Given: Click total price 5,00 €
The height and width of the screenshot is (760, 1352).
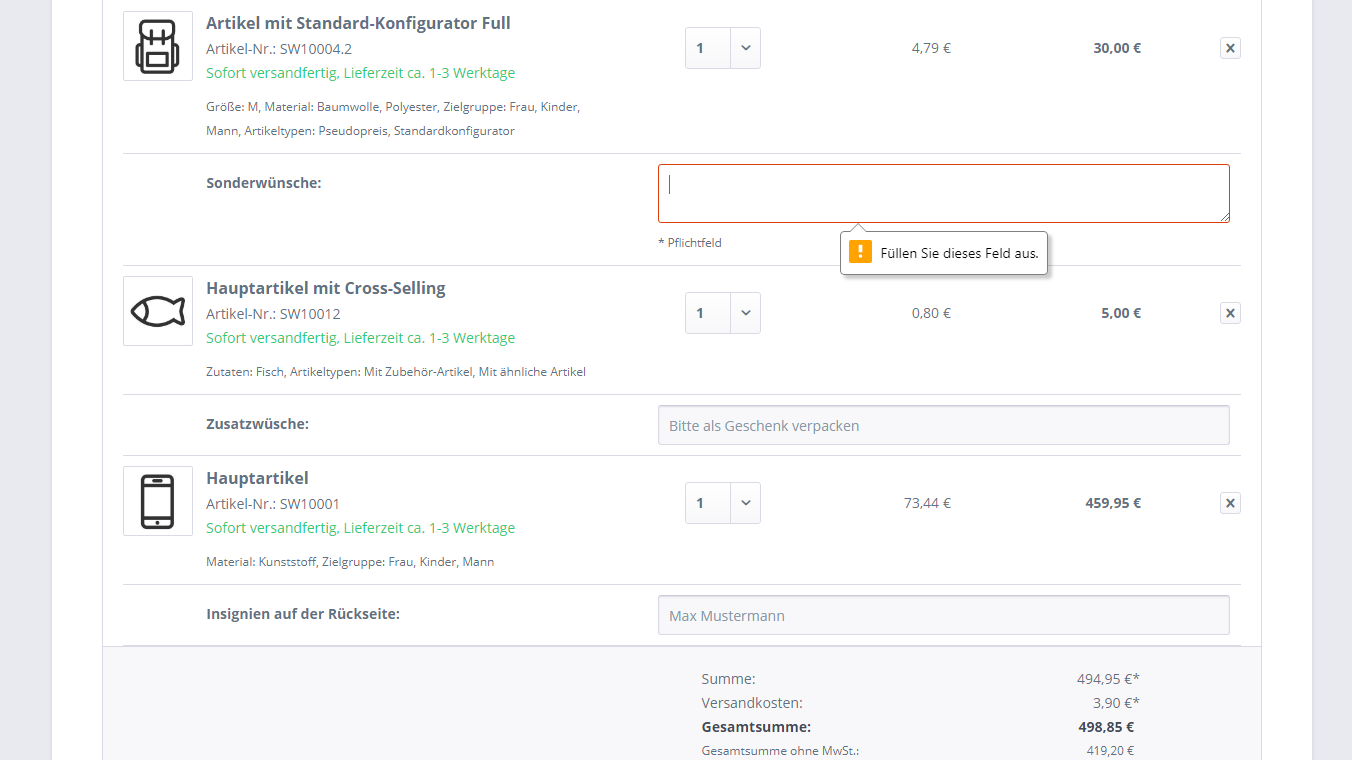Looking at the screenshot, I should click(1121, 313).
